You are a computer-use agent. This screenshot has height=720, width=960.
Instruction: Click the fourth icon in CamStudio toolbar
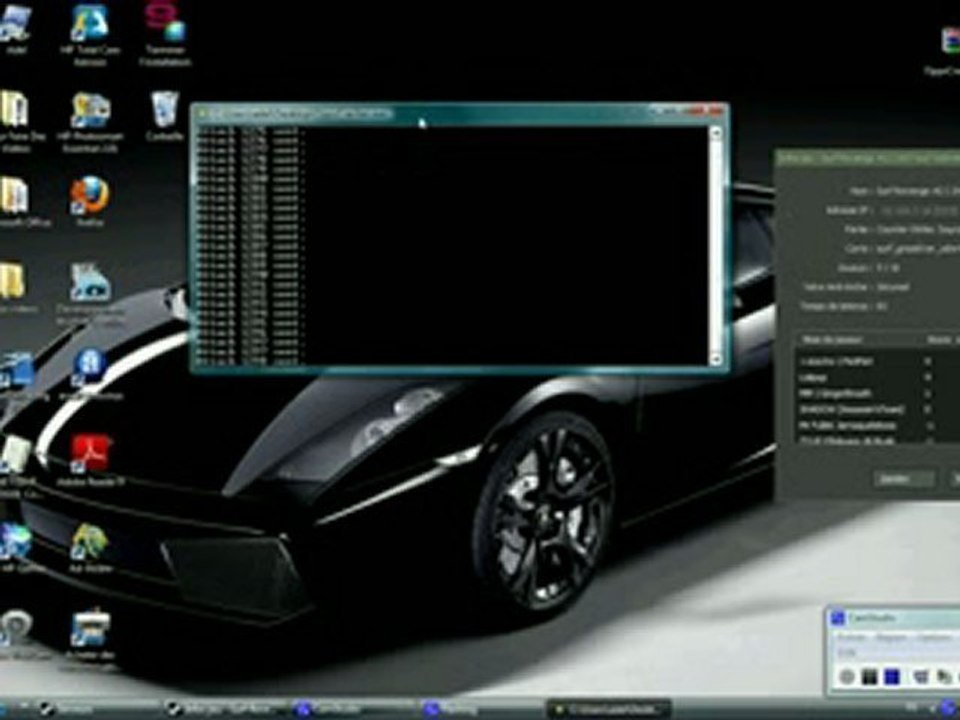click(920, 677)
